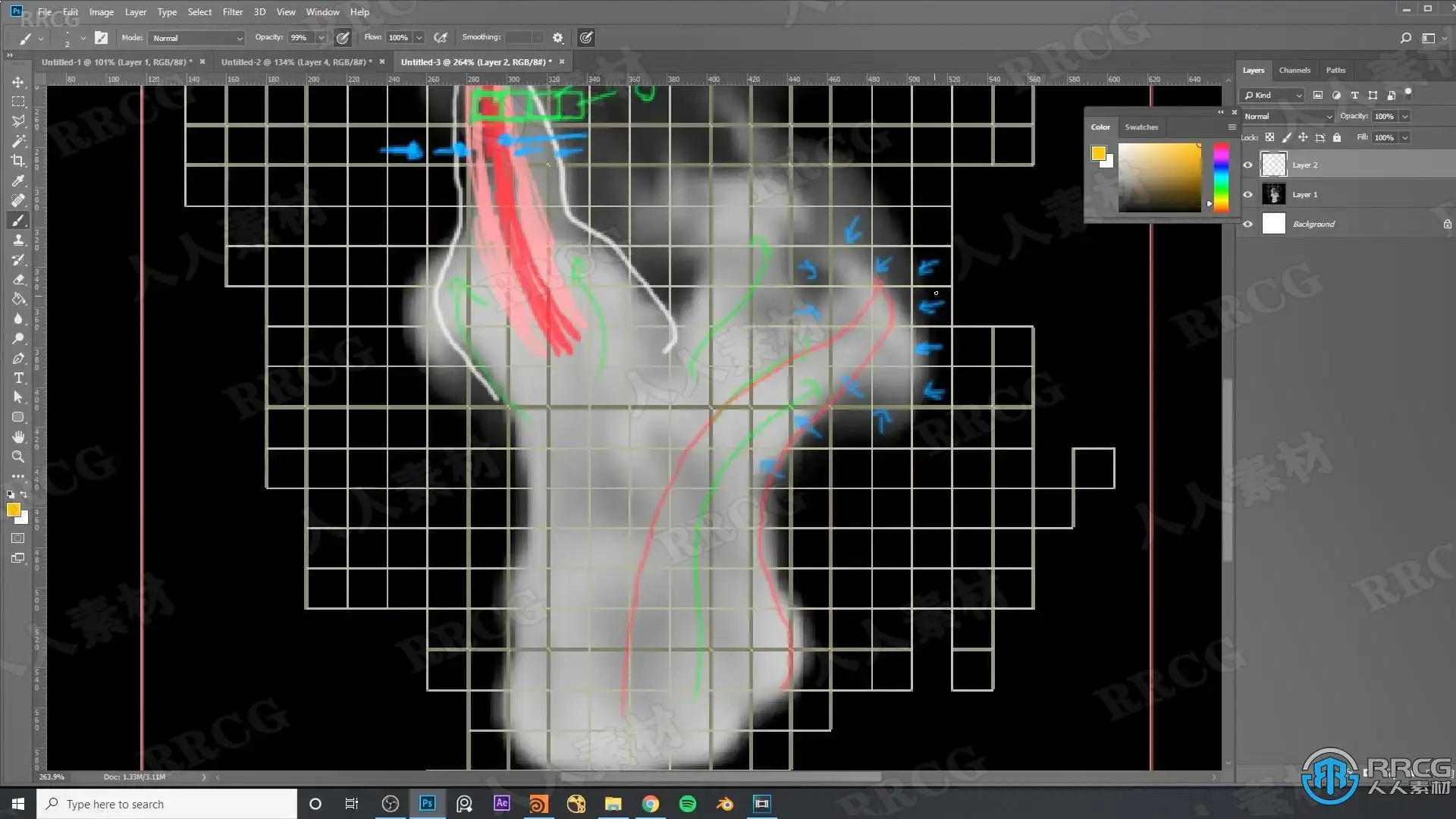This screenshot has width=1456, height=819.
Task: Select the Clone Stamp tool
Action: (x=18, y=240)
